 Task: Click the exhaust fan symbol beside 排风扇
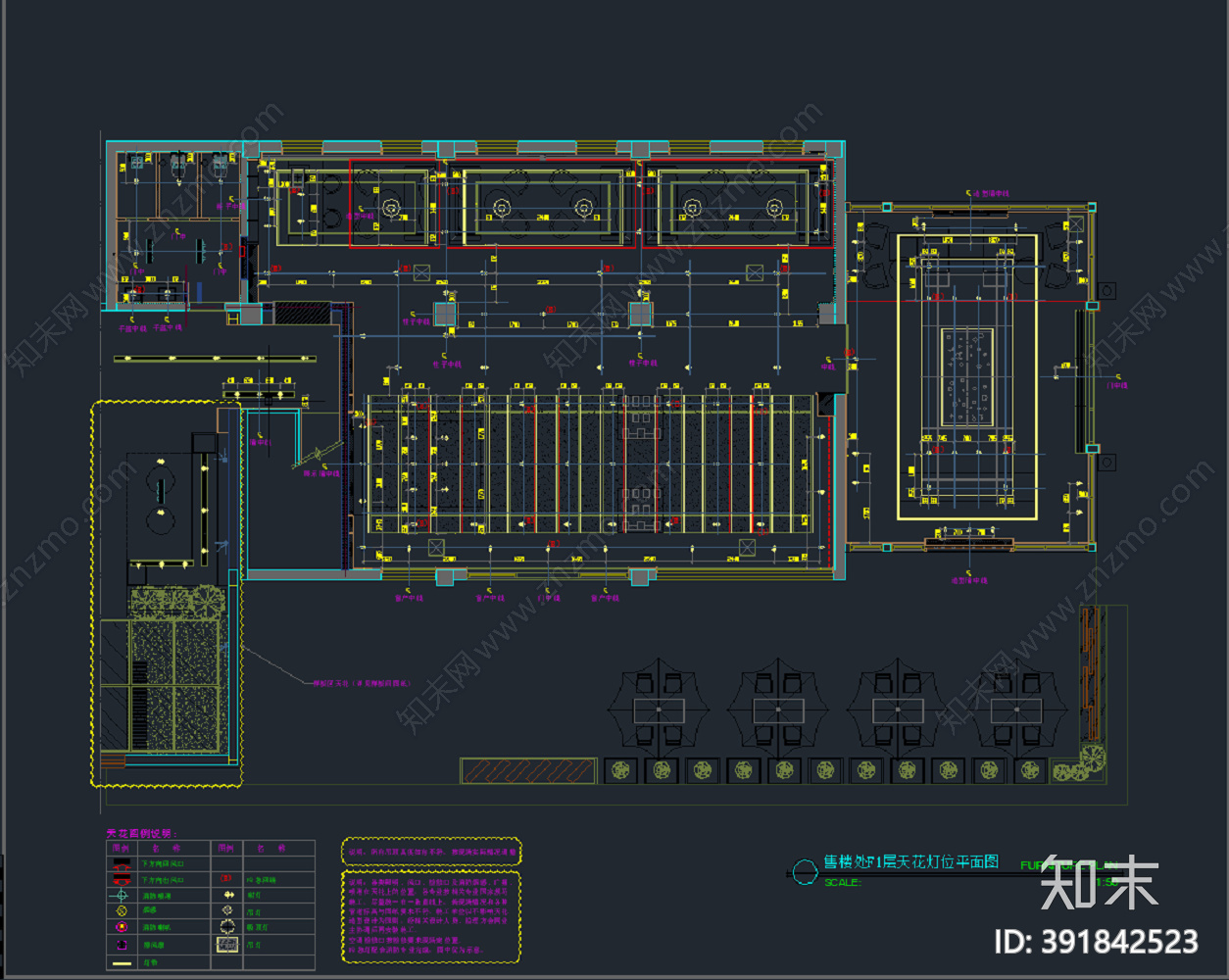122,945
